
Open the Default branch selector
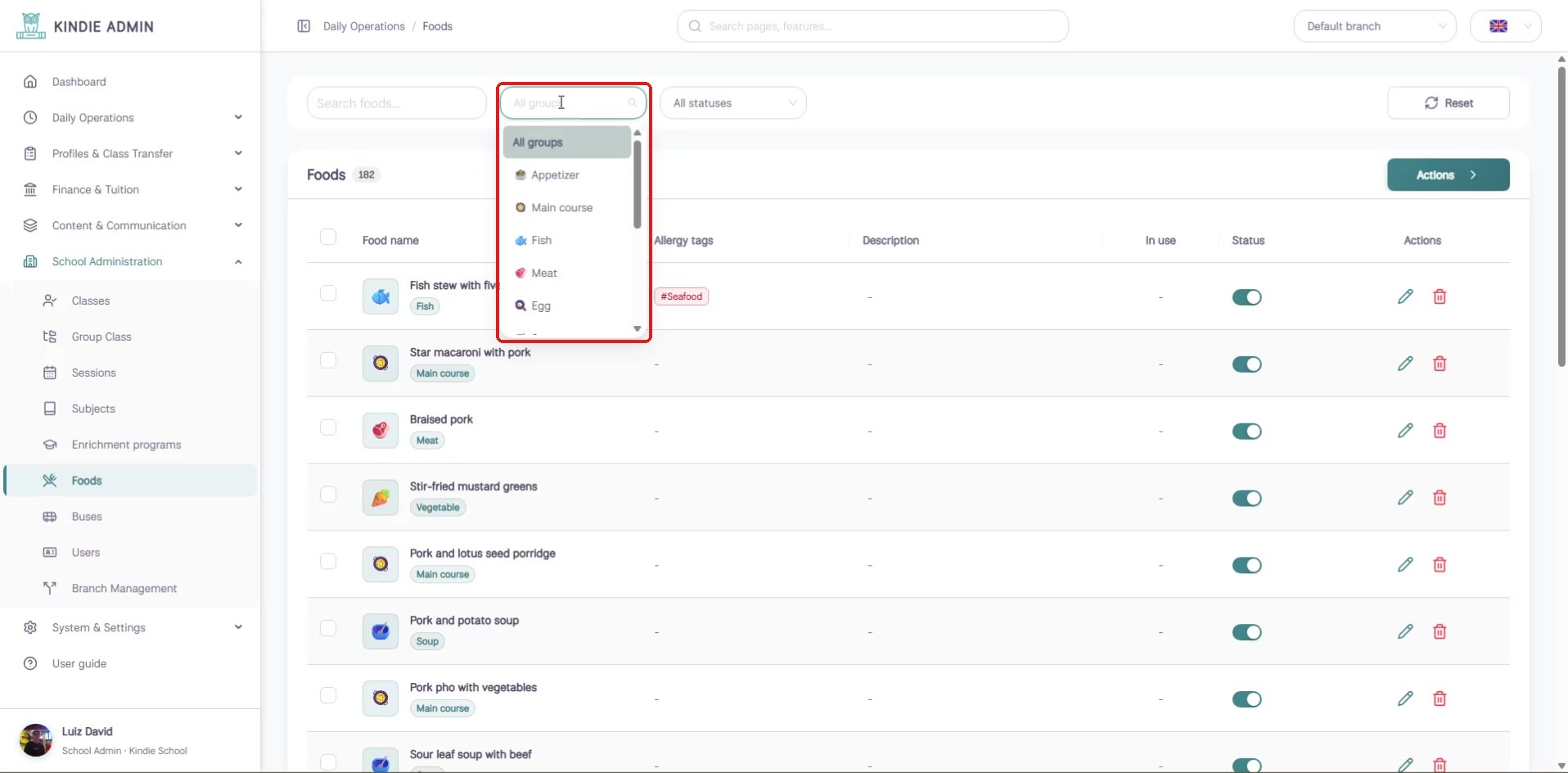pyautogui.click(x=1375, y=26)
